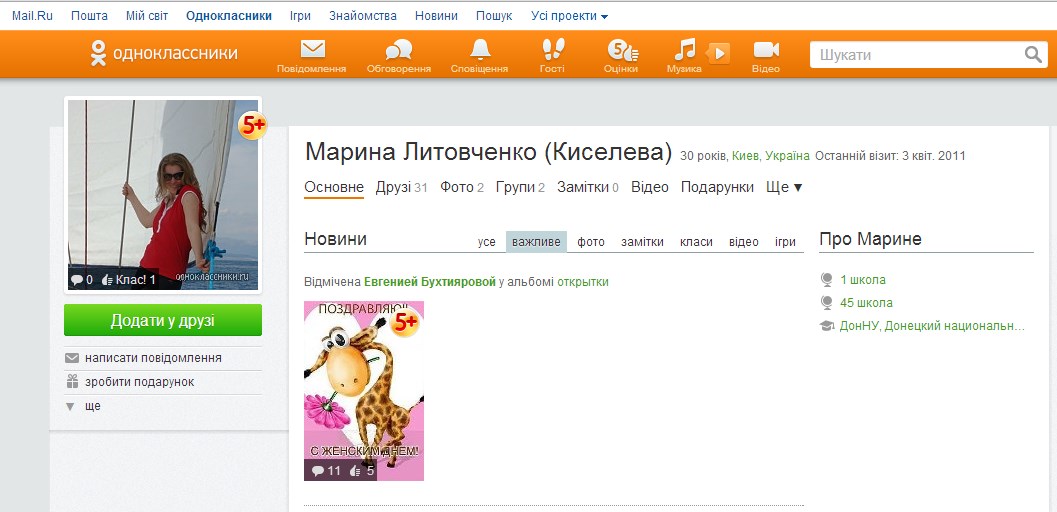Screen dimensions: 1057x512
Task: Click the 5+ badge on giraffe postcard
Action: (405, 323)
